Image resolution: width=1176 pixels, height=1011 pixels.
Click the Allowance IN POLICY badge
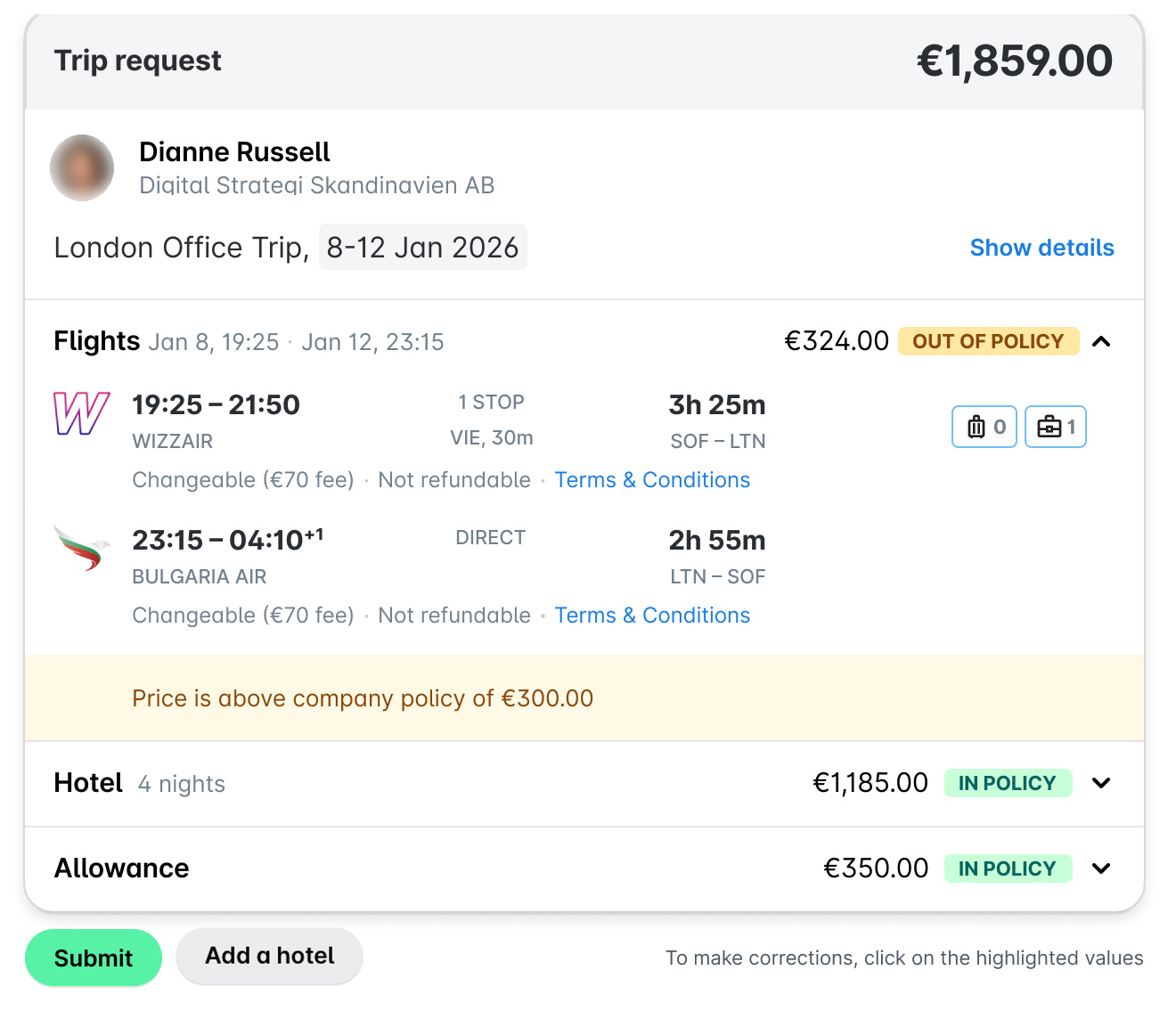[x=1008, y=868]
